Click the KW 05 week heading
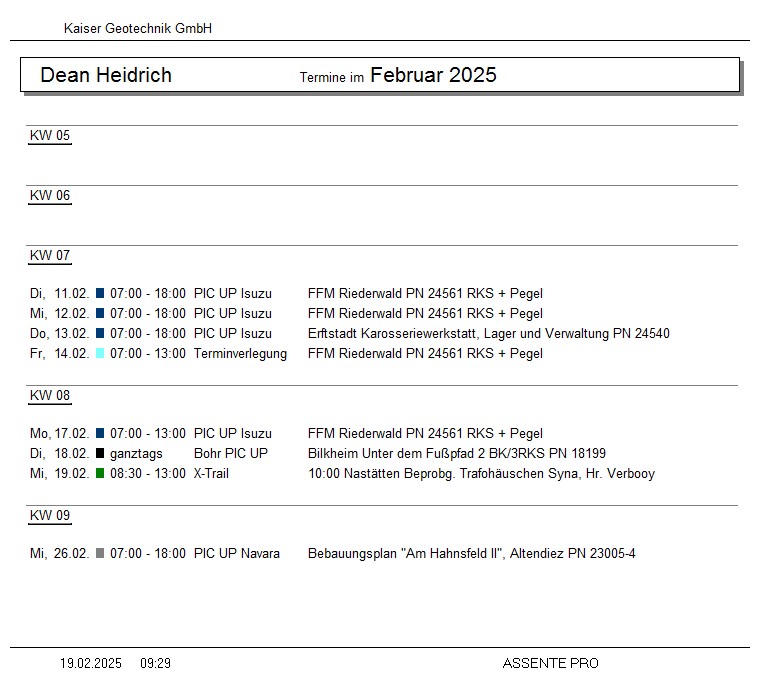Screen dimensions: 780x687 (50, 136)
